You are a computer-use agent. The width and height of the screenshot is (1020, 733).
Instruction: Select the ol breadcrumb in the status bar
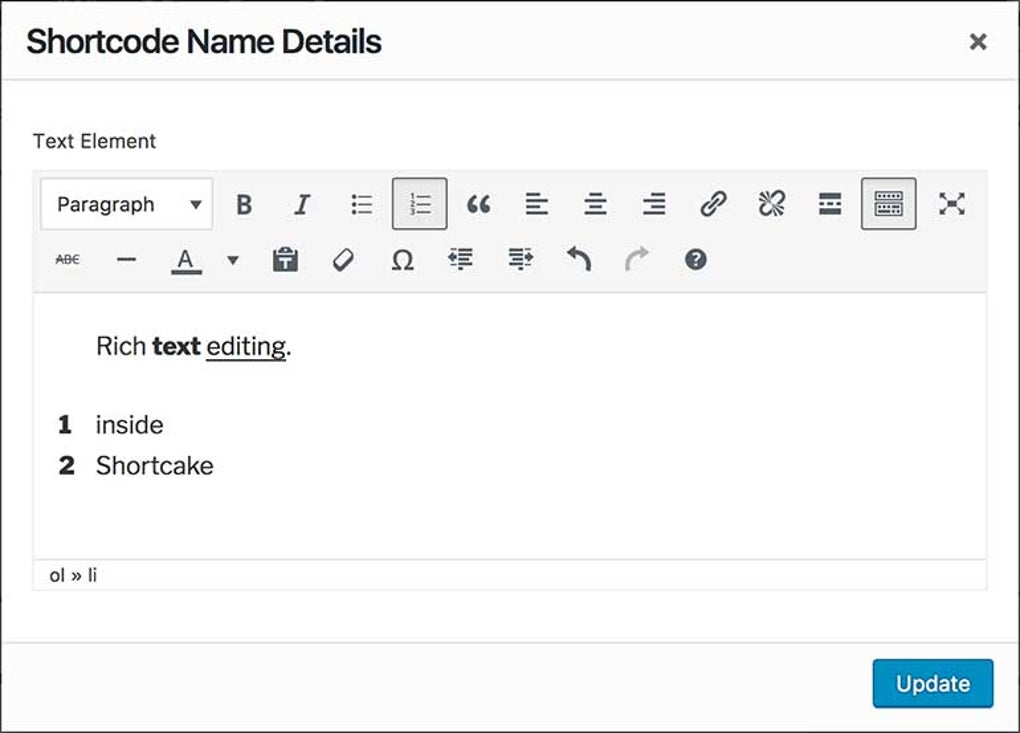pos(56,574)
